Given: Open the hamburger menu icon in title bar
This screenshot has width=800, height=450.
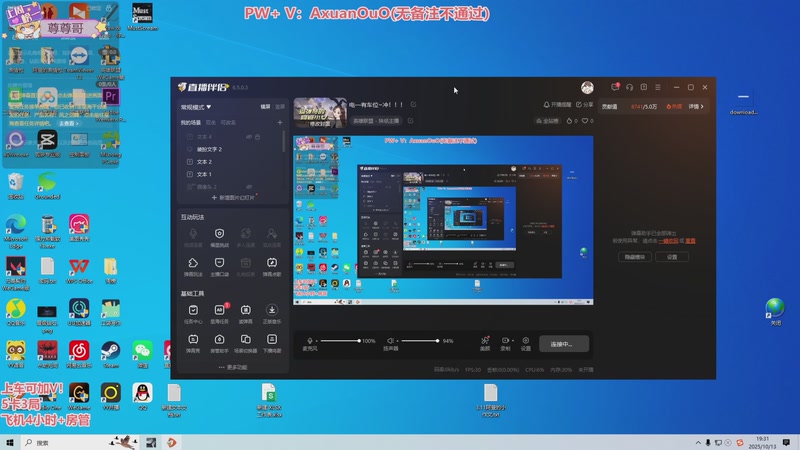Looking at the screenshot, I should tap(658, 87).
